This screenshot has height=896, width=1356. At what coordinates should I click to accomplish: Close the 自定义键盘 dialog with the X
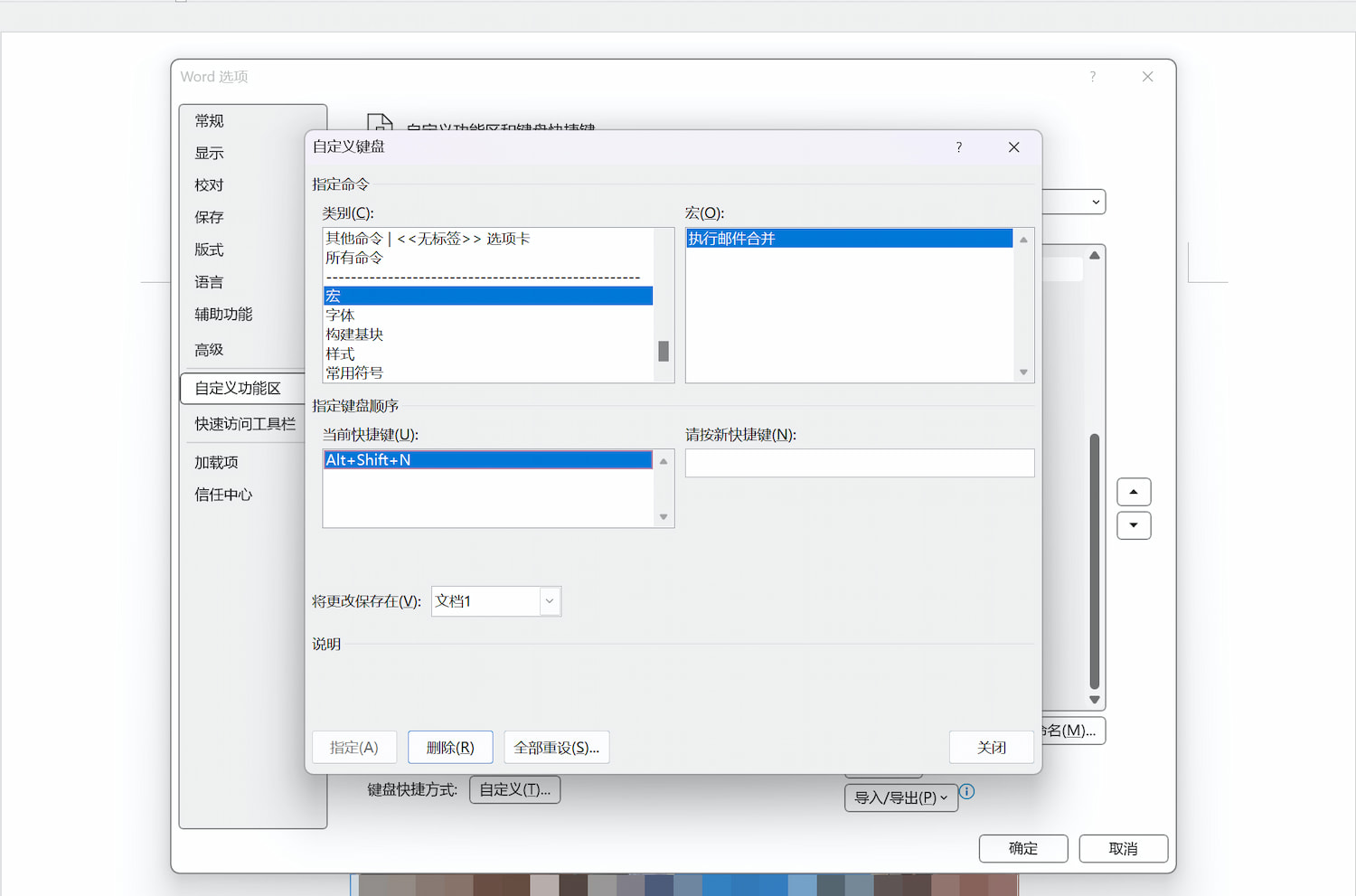(1013, 147)
